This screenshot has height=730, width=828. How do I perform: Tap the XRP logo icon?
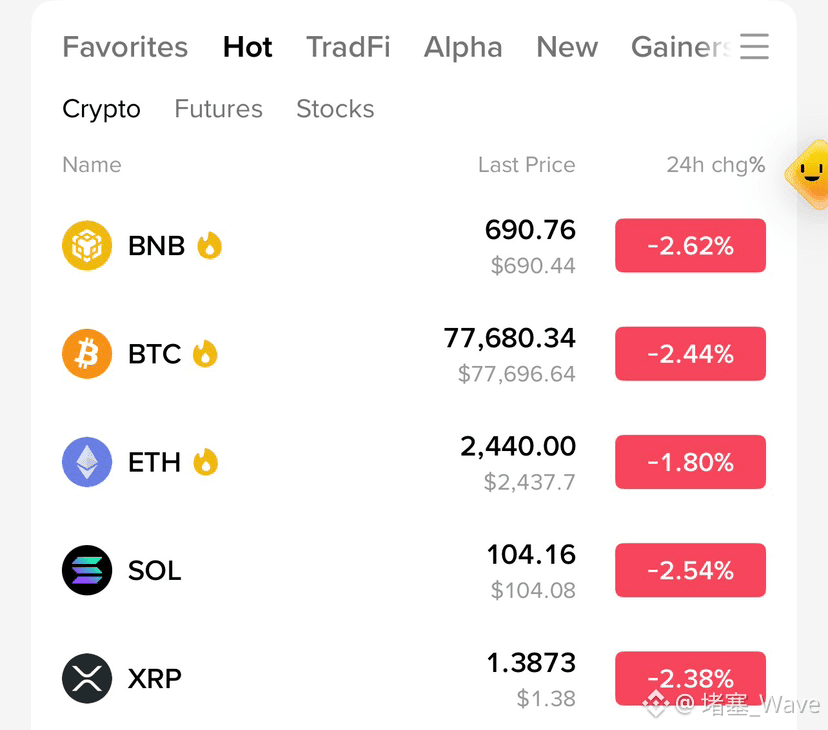point(87,679)
